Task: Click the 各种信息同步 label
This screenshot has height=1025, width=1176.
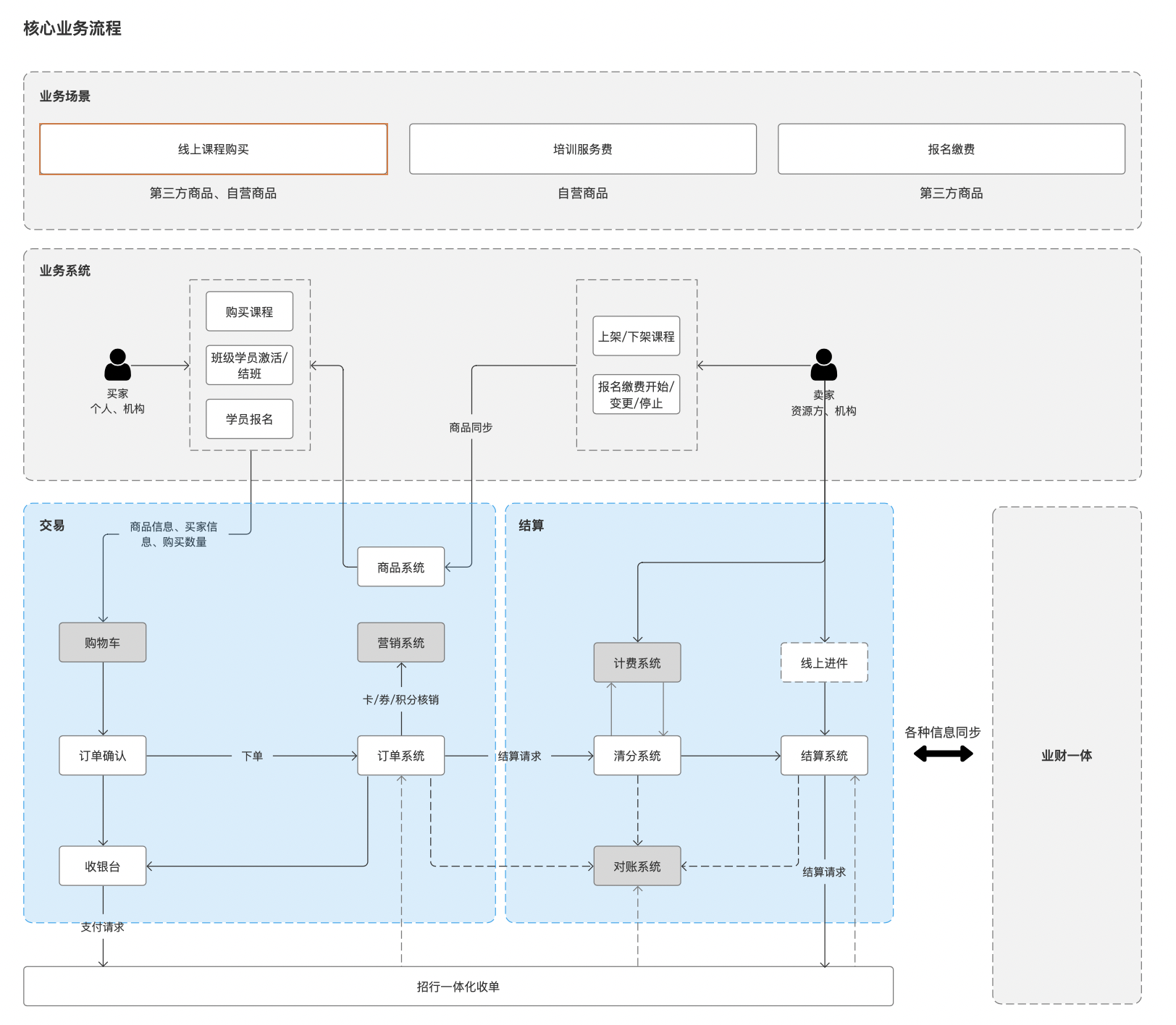Action: pyautogui.click(x=943, y=733)
